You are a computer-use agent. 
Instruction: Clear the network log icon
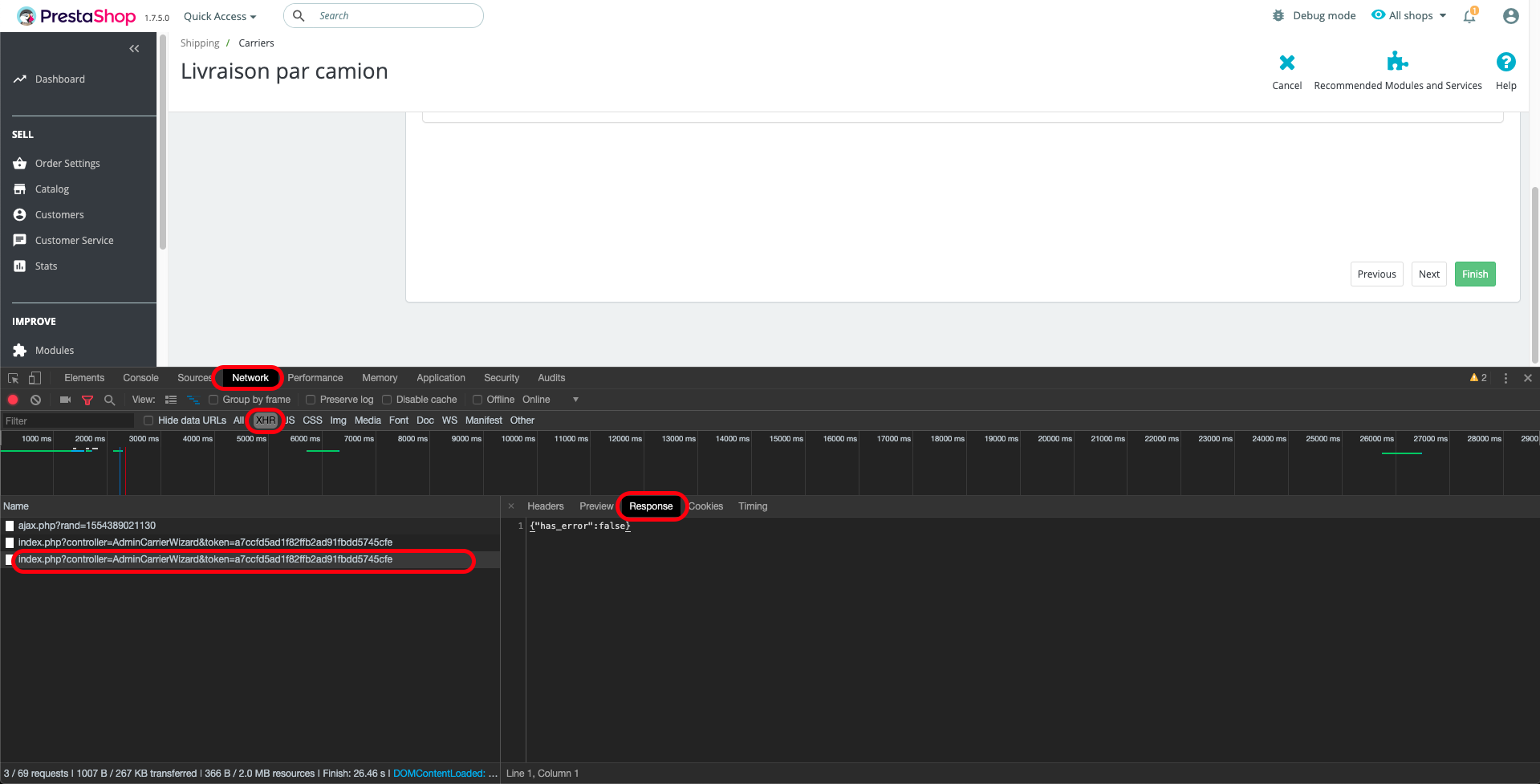(x=35, y=400)
